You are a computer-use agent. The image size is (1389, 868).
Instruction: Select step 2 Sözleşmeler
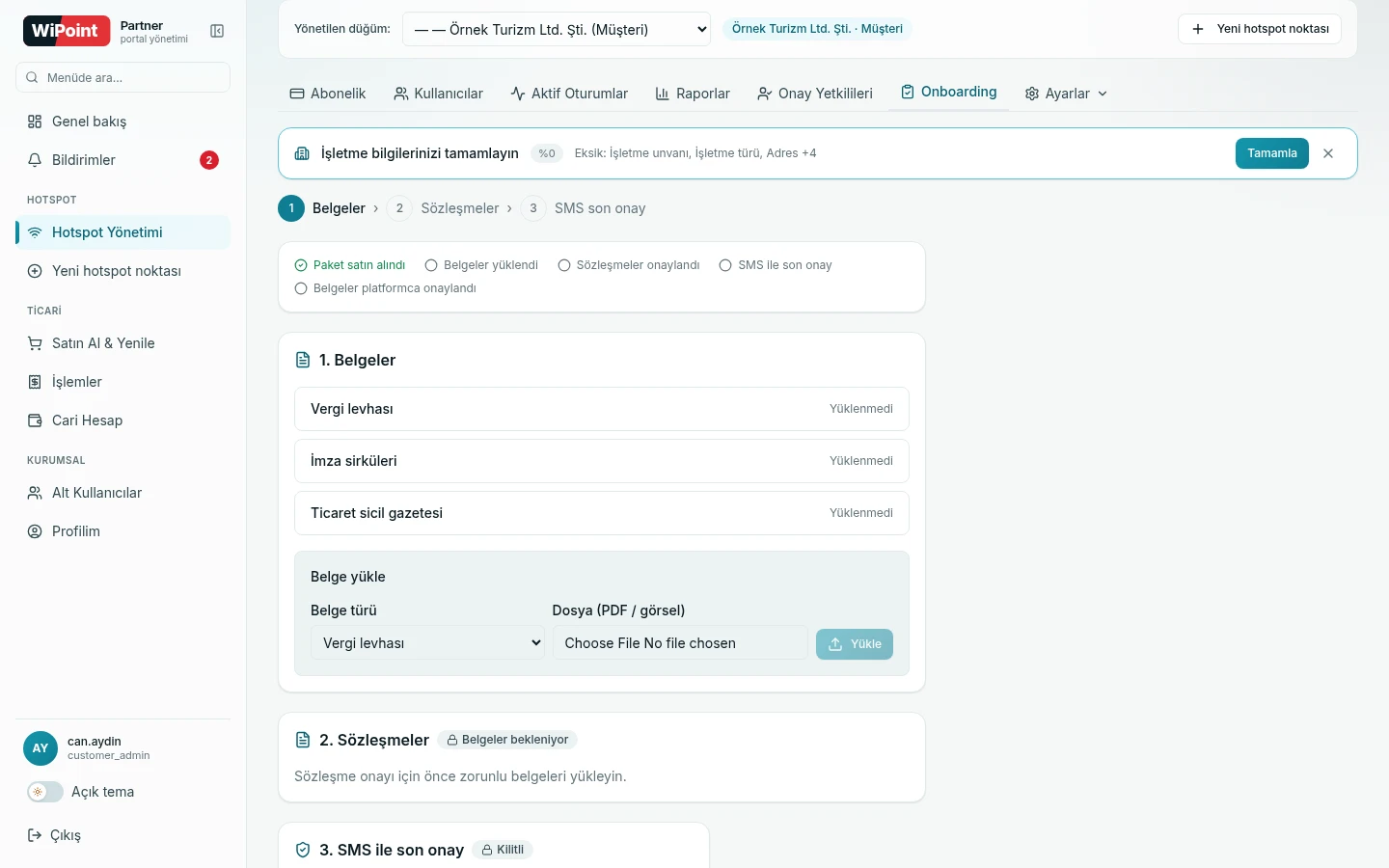point(443,208)
